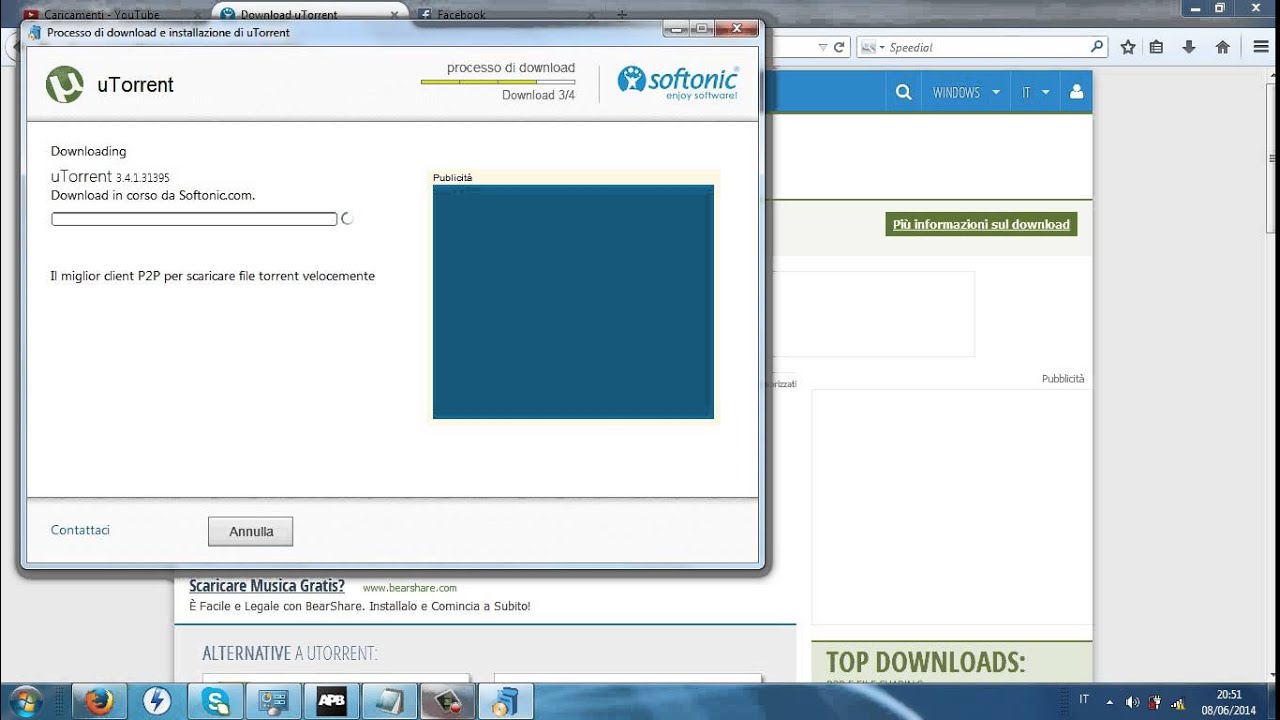Open the installer taskbar icon with disc
This screenshot has height=720, width=1280.
[x=505, y=701]
